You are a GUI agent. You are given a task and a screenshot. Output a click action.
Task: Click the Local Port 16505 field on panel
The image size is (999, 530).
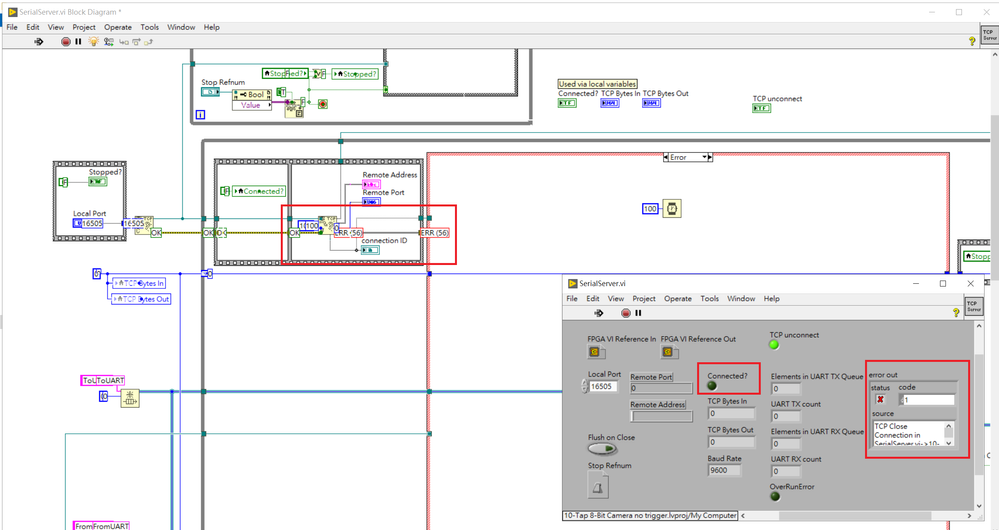tap(603, 387)
